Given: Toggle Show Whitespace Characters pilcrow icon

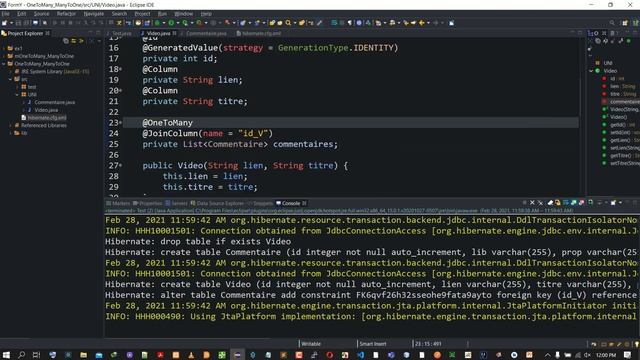Looking at the screenshot, I should (x=350, y=23).
